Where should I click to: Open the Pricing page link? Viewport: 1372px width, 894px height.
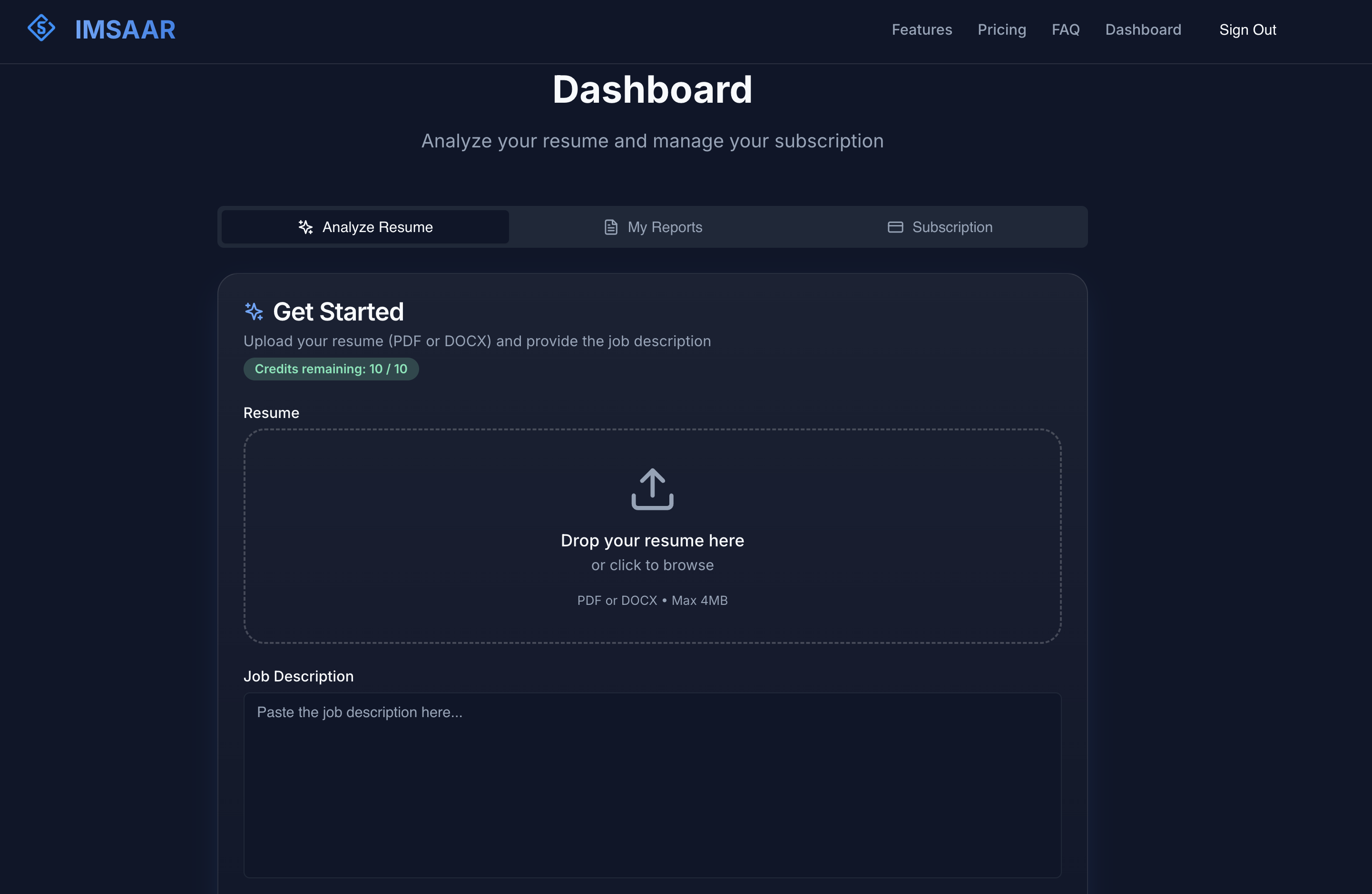1001,29
